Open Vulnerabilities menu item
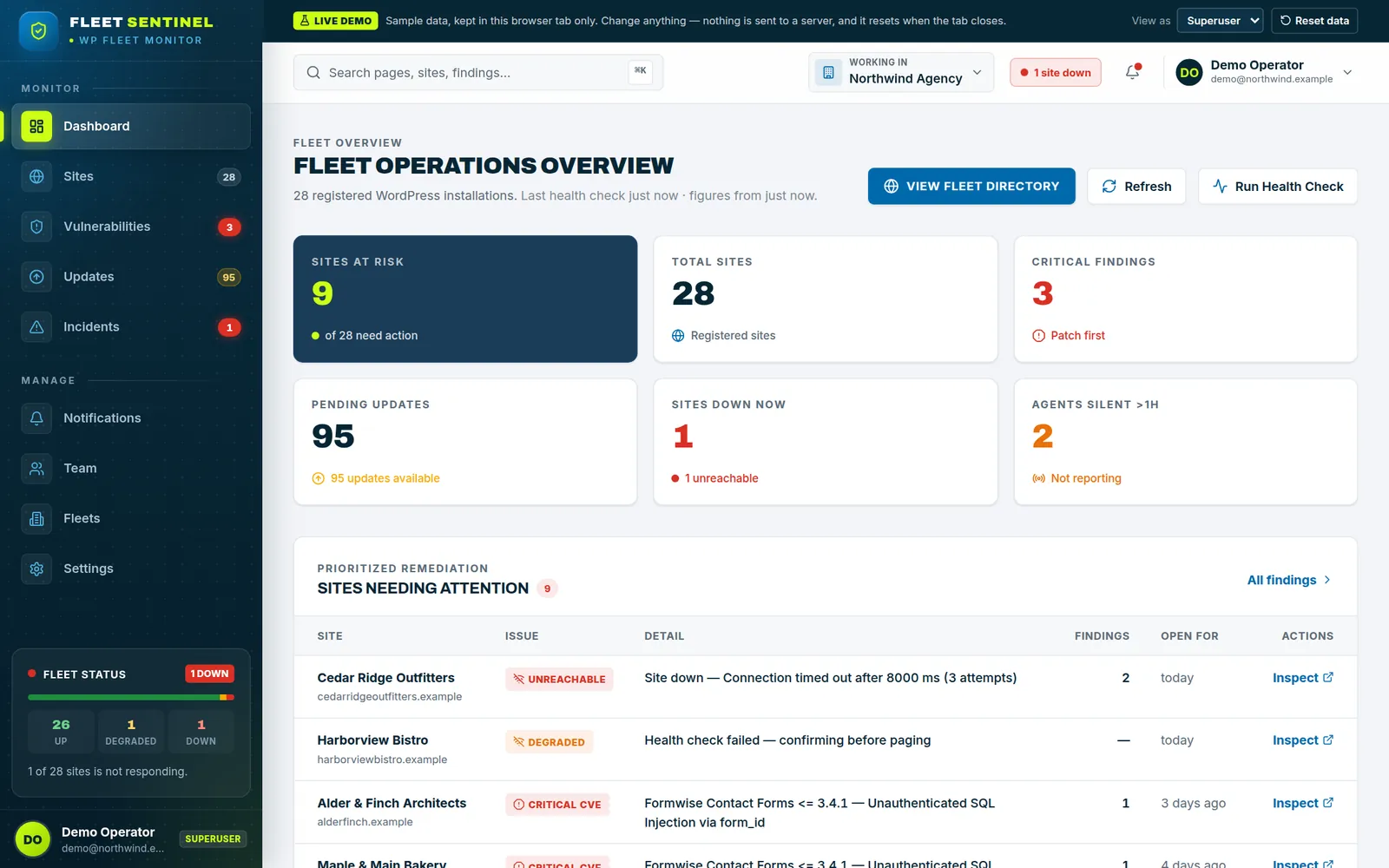Image resolution: width=1389 pixels, height=868 pixels. click(131, 227)
